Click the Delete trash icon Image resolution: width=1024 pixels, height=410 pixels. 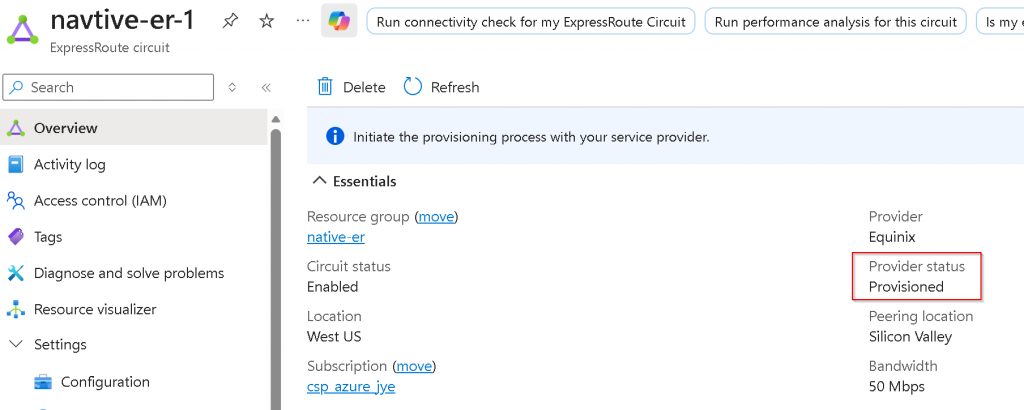[325, 87]
